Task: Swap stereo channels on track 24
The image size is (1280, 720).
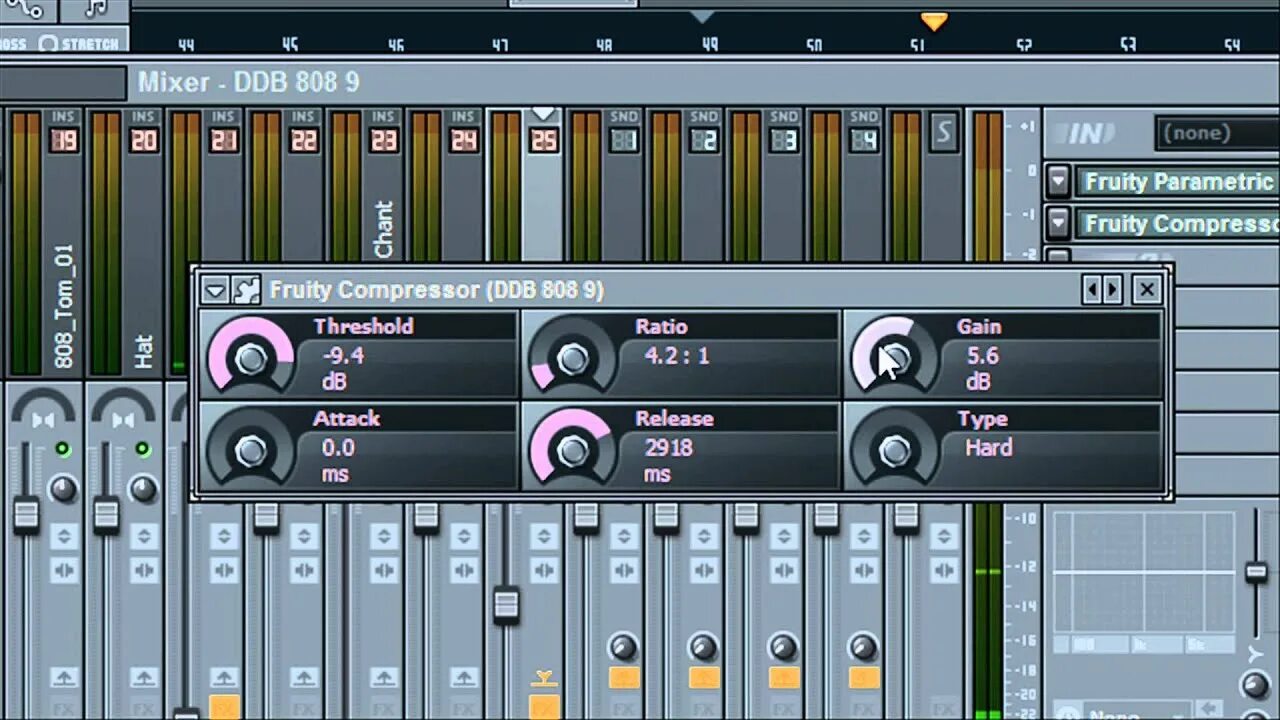Action: (464, 571)
